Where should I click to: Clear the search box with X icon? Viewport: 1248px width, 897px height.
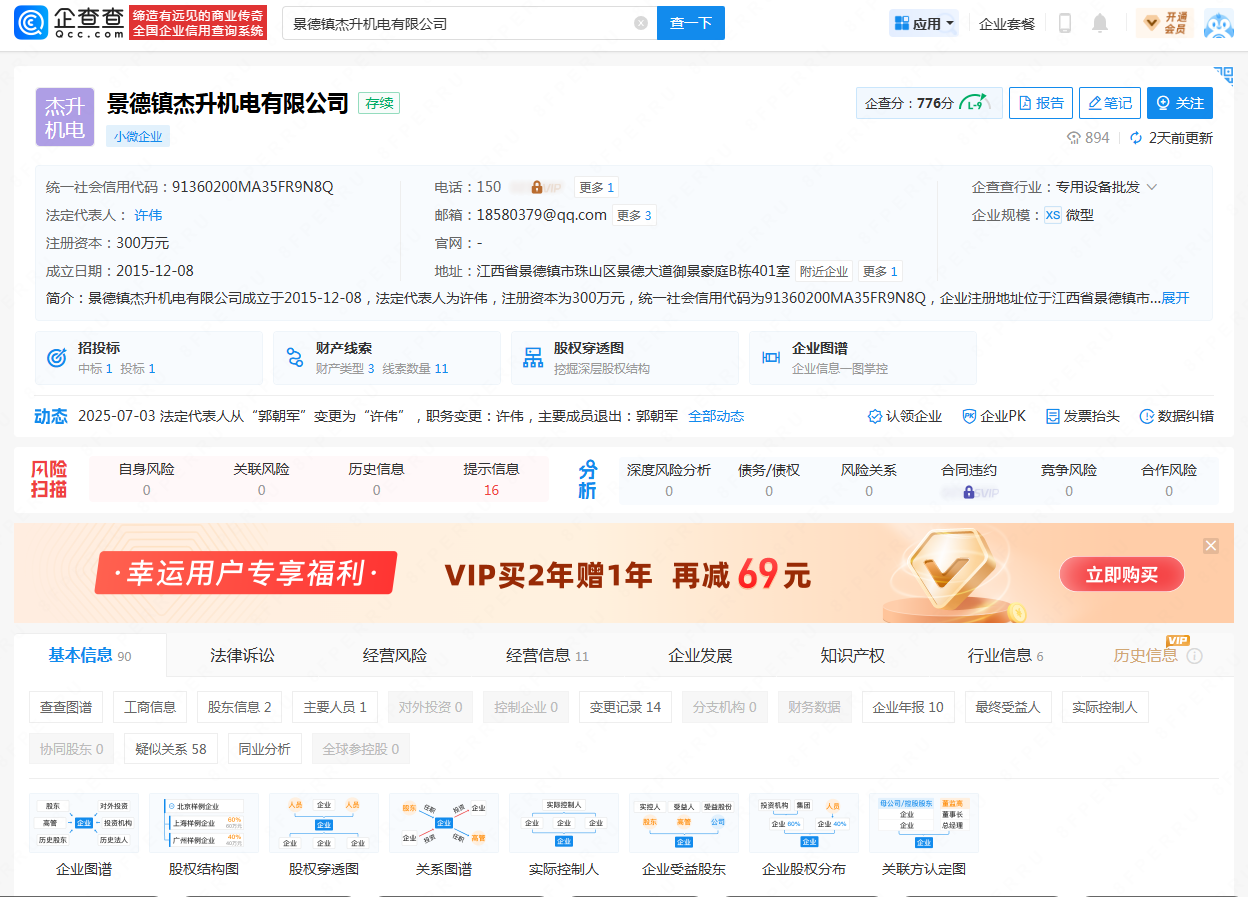pyautogui.click(x=641, y=23)
